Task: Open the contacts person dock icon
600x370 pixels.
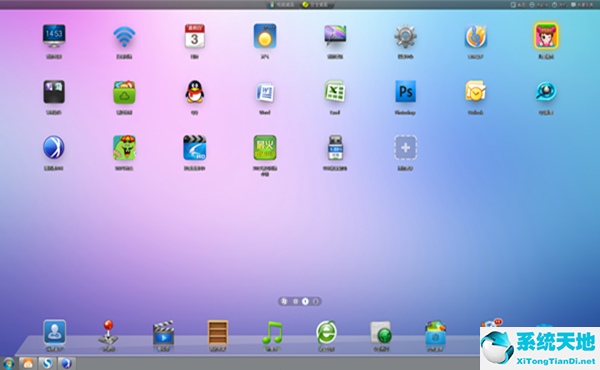Action: 54,332
